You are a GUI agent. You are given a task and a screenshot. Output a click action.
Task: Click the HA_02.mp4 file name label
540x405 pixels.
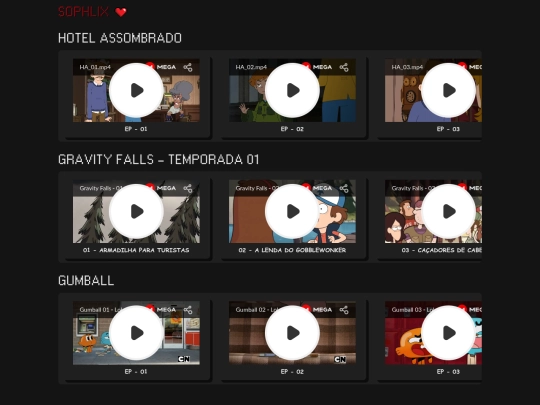click(251, 67)
